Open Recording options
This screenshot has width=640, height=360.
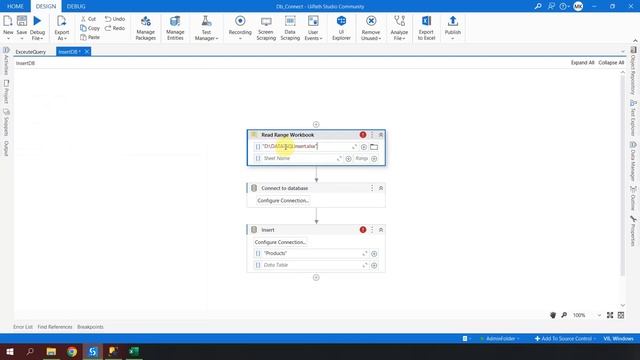pos(240,27)
